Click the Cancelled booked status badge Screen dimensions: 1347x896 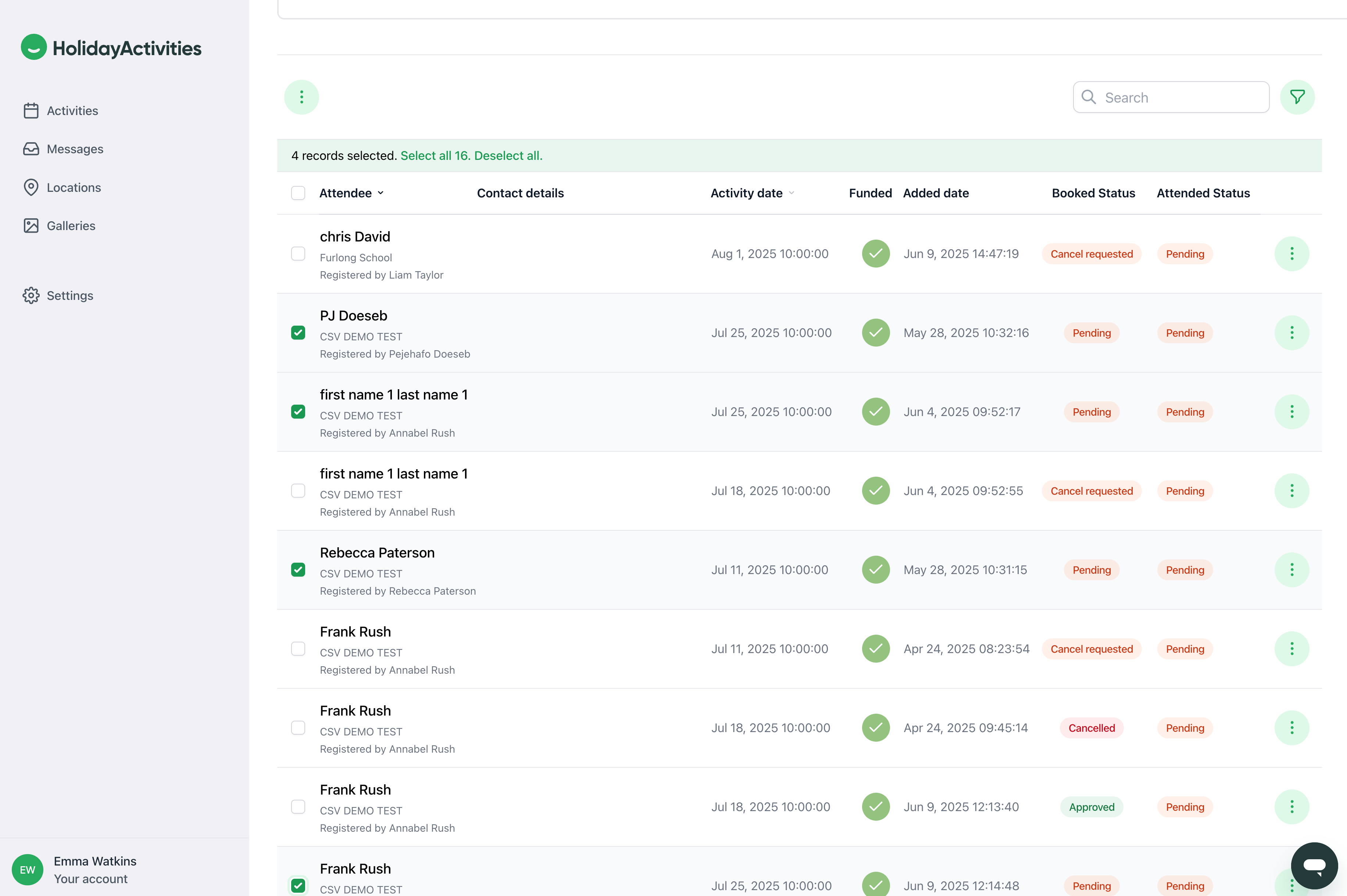[1091, 728]
